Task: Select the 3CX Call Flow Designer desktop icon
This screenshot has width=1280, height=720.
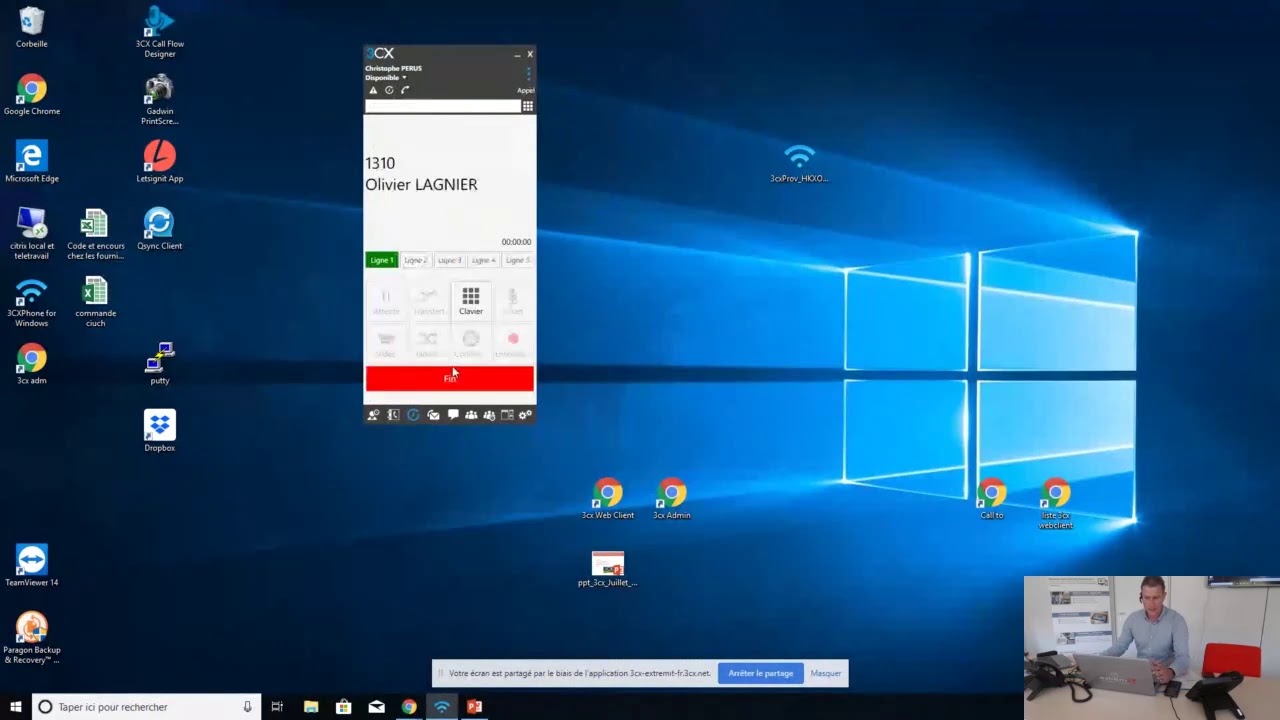Action: (160, 32)
